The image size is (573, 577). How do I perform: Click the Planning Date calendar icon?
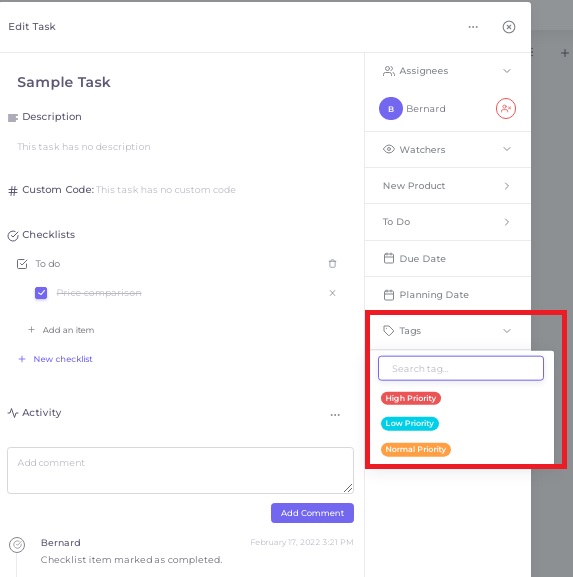point(389,295)
